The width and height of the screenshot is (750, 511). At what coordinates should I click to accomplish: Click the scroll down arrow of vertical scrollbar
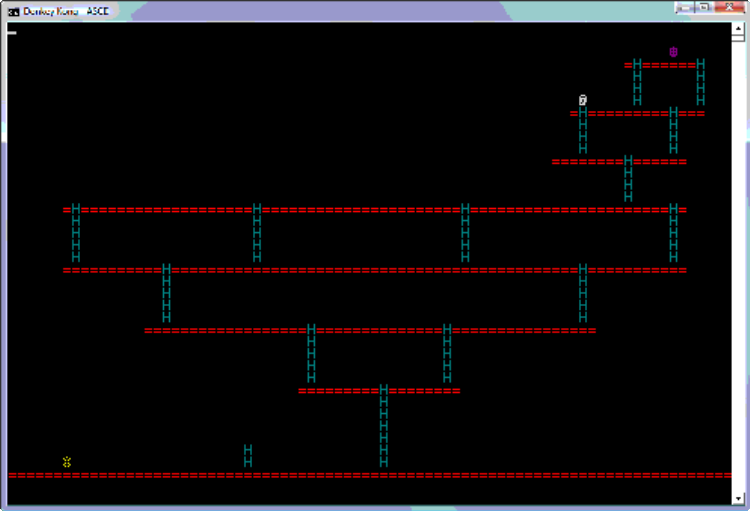pyautogui.click(x=738, y=499)
